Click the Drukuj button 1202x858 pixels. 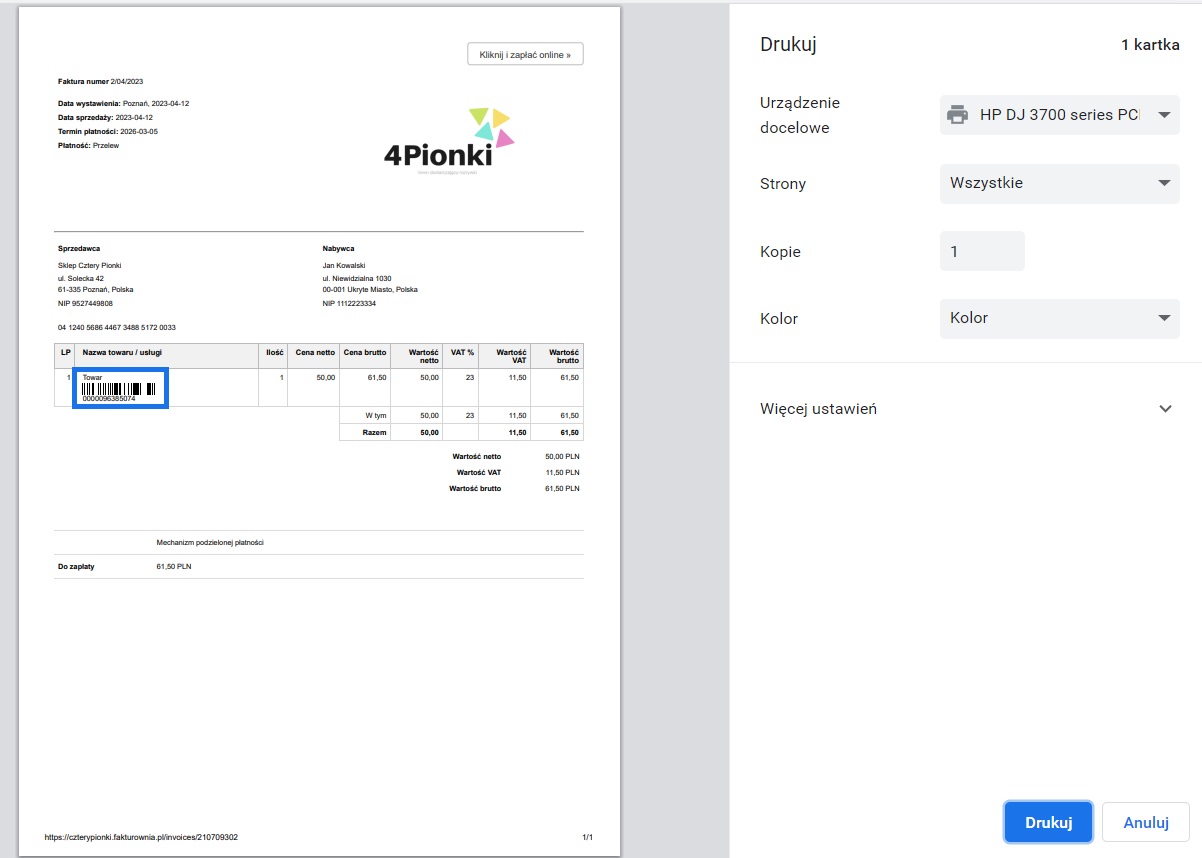(x=1048, y=822)
